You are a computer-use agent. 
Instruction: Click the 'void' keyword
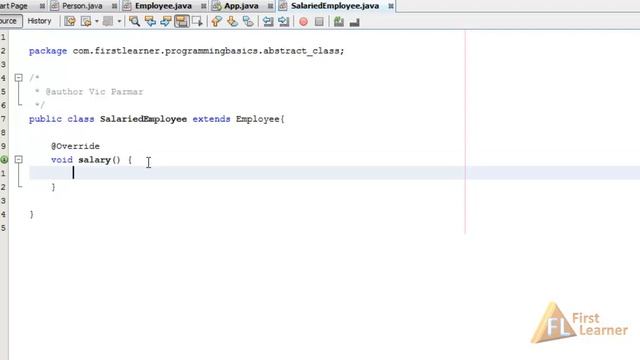pyautogui.click(x=62, y=160)
